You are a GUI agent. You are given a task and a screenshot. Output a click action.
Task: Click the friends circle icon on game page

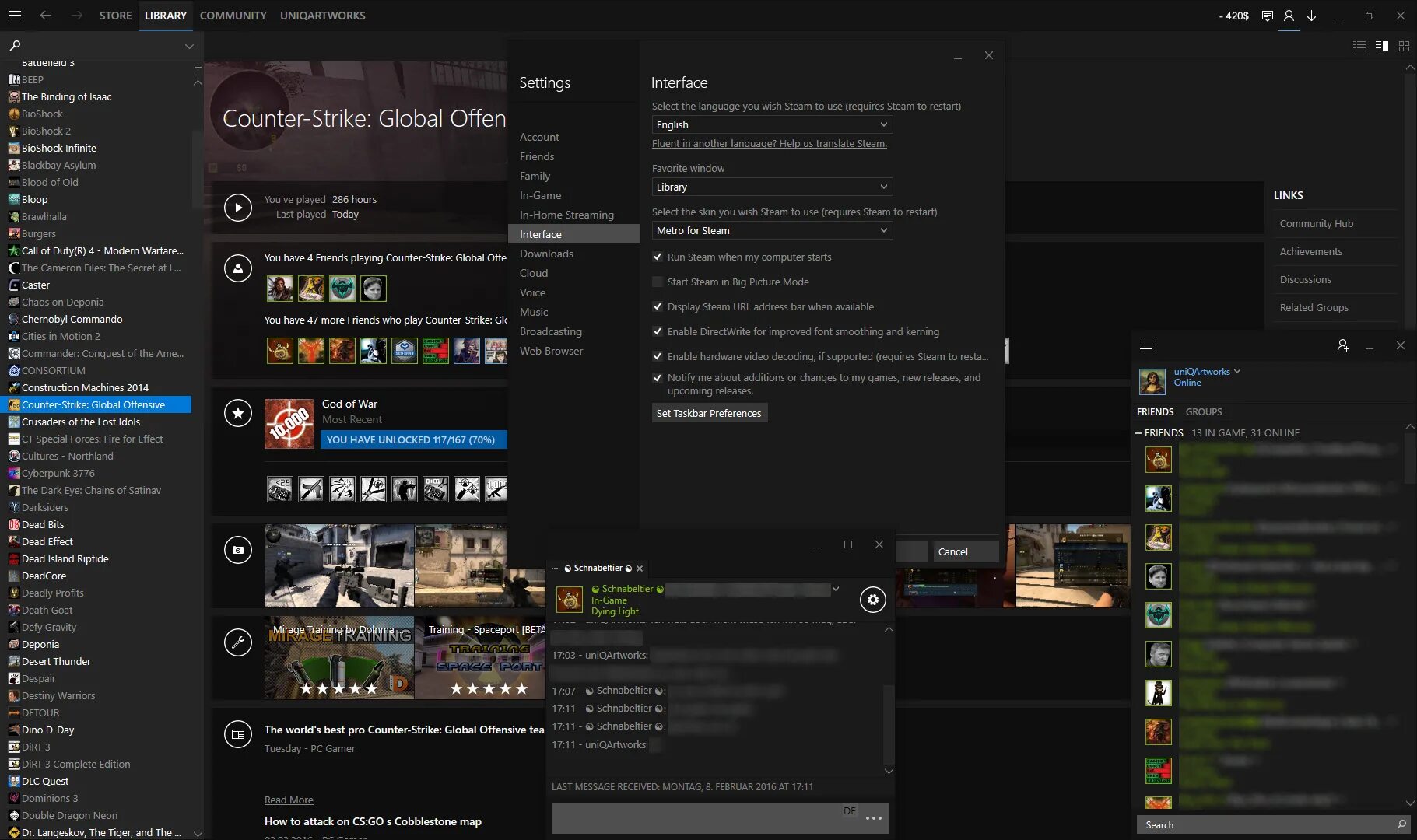pos(238,268)
